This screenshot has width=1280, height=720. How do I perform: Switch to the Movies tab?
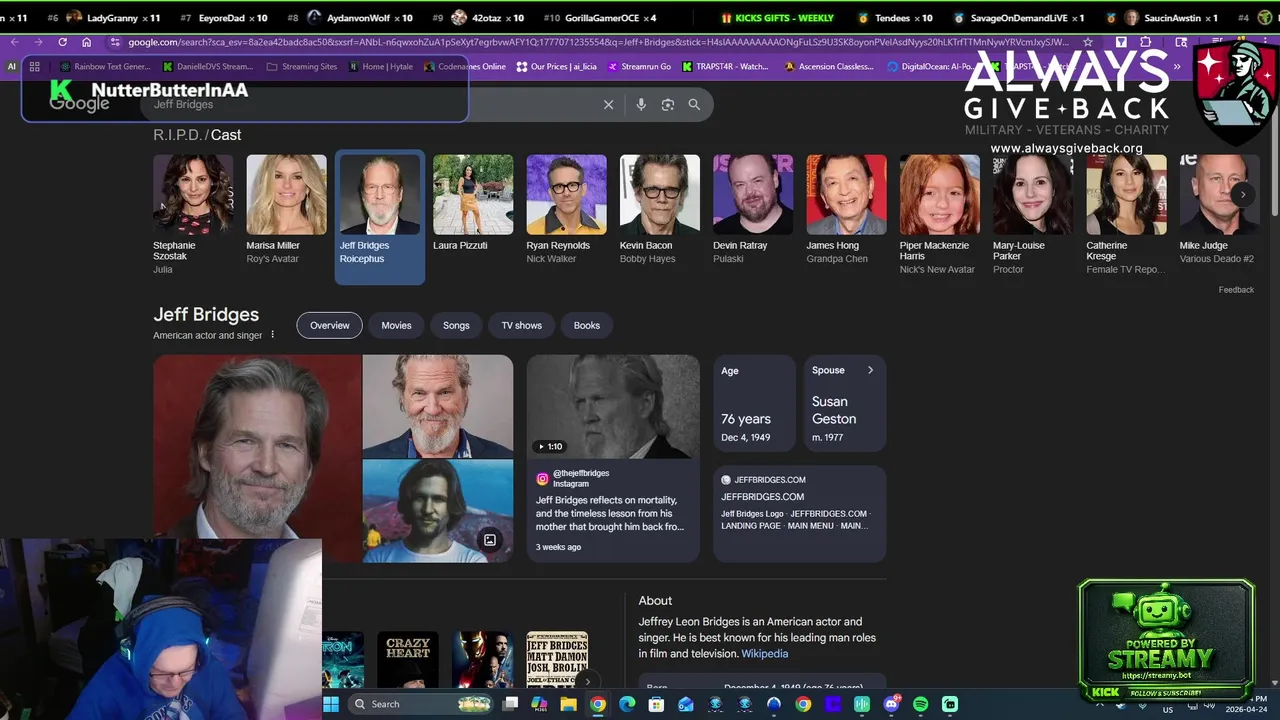(x=396, y=325)
